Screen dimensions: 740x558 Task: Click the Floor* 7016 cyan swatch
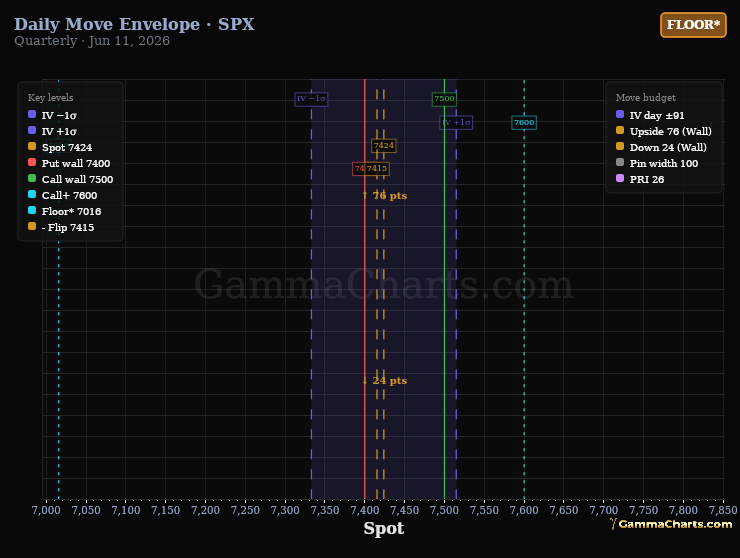click(32, 211)
